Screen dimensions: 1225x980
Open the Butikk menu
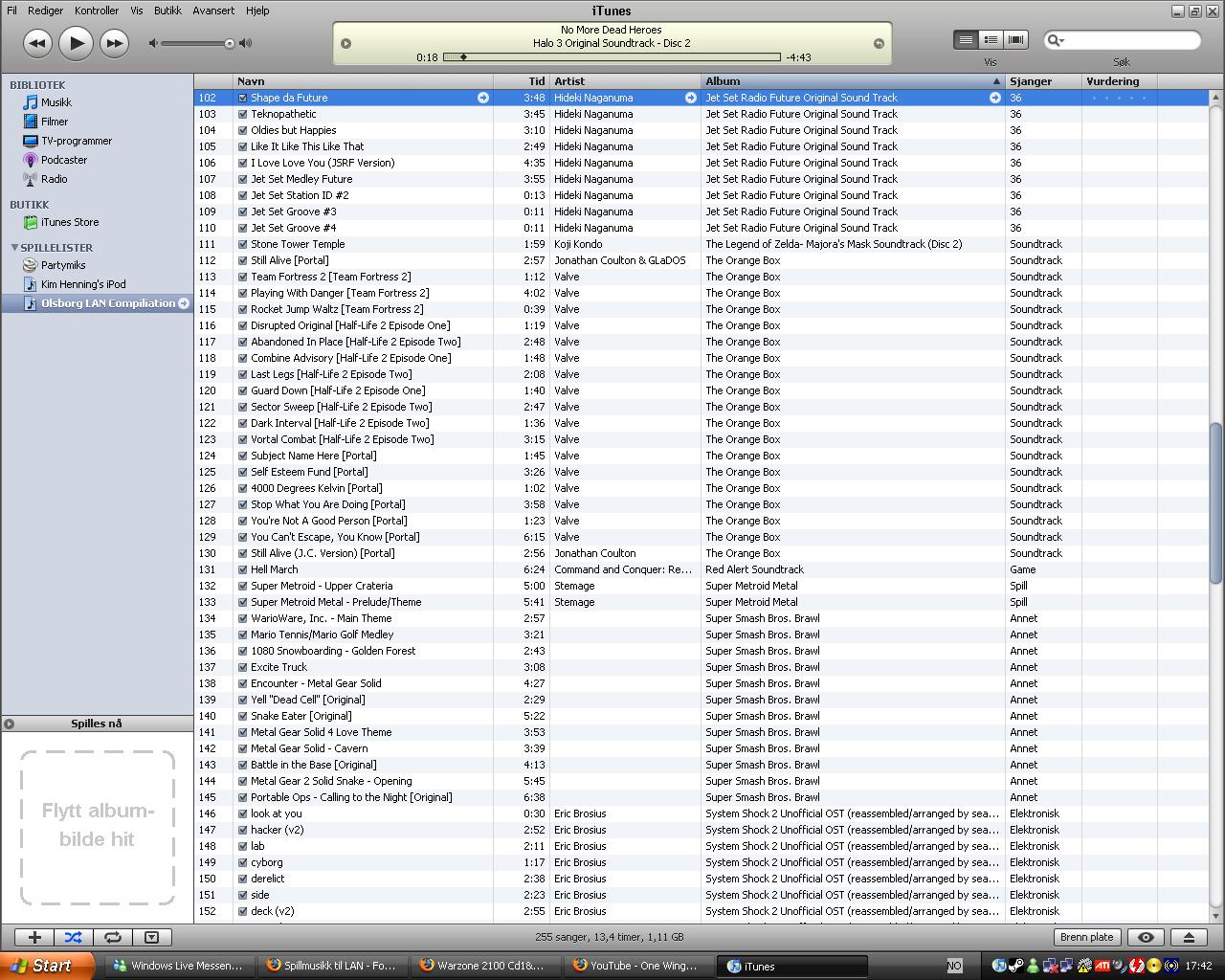[167, 11]
